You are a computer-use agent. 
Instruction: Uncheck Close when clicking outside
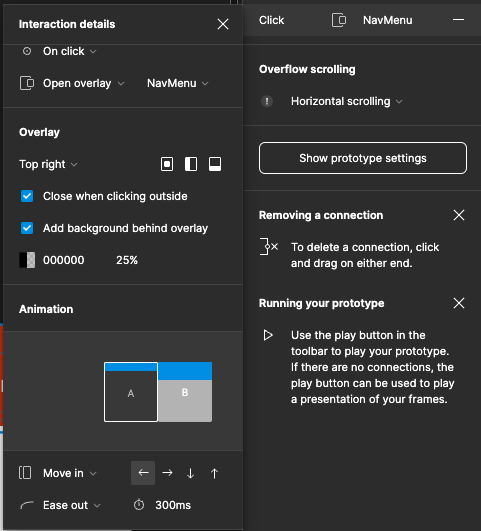27,196
